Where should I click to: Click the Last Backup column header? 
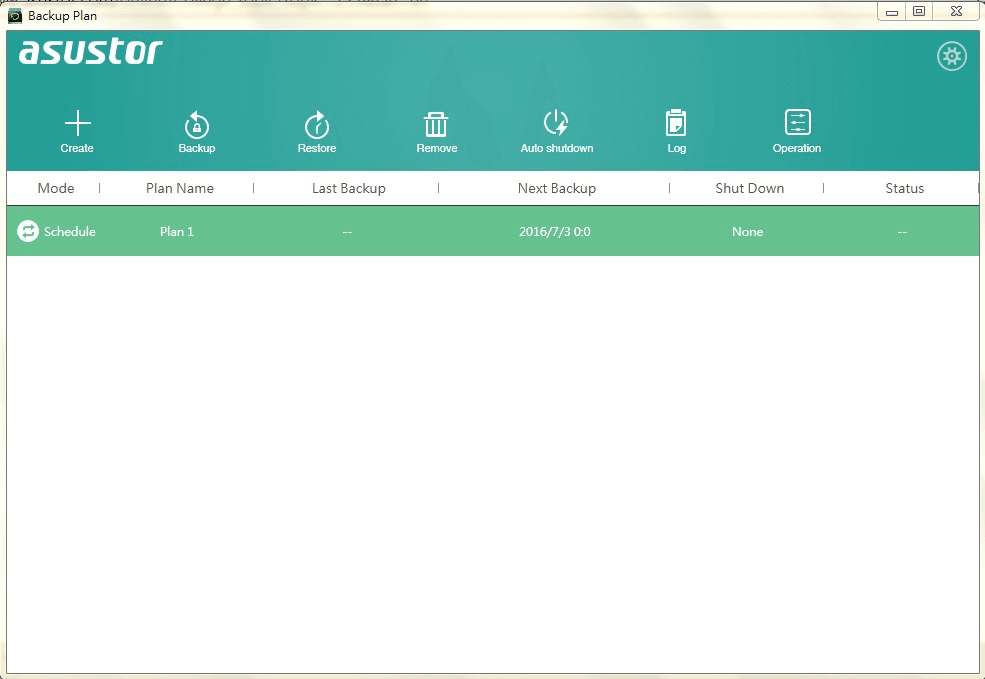(348, 188)
